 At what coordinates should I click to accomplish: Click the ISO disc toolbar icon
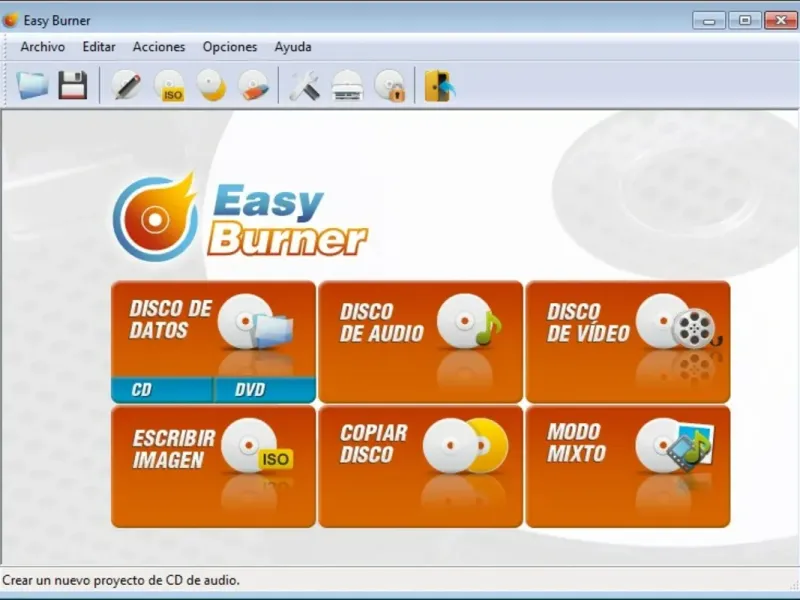coord(169,85)
